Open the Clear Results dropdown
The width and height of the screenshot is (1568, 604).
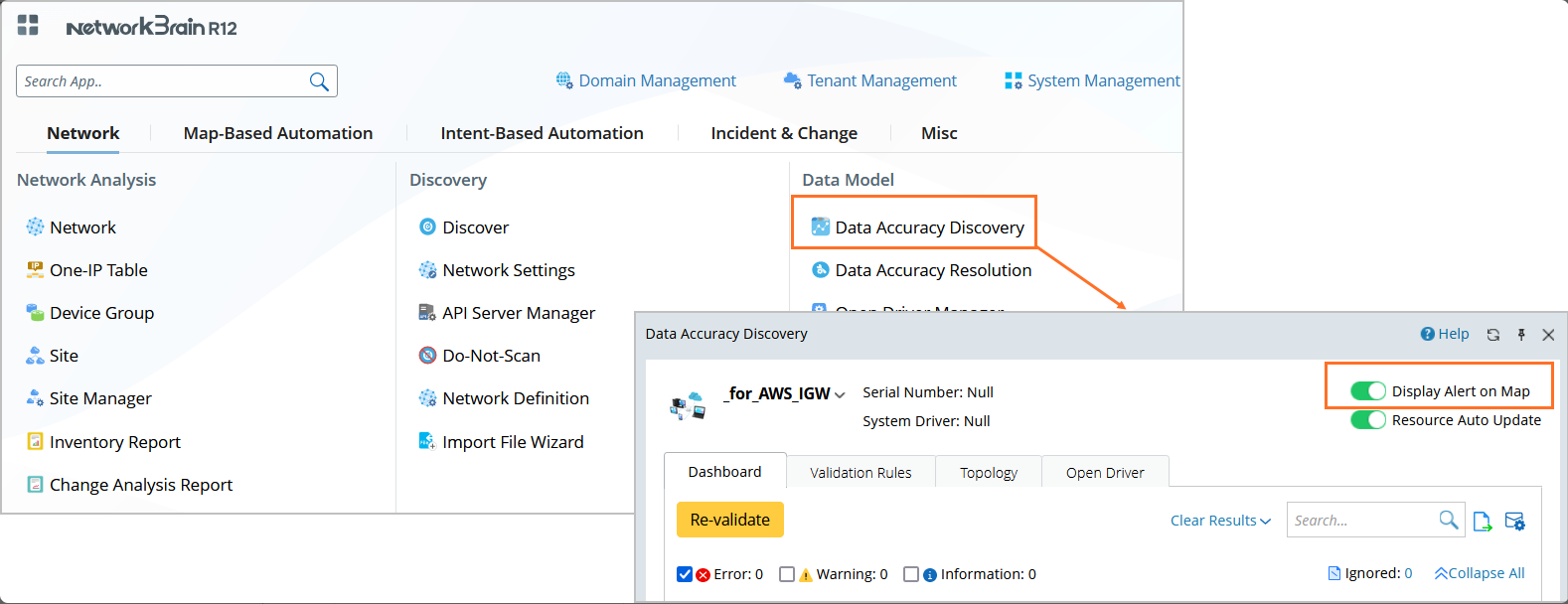tap(1220, 521)
